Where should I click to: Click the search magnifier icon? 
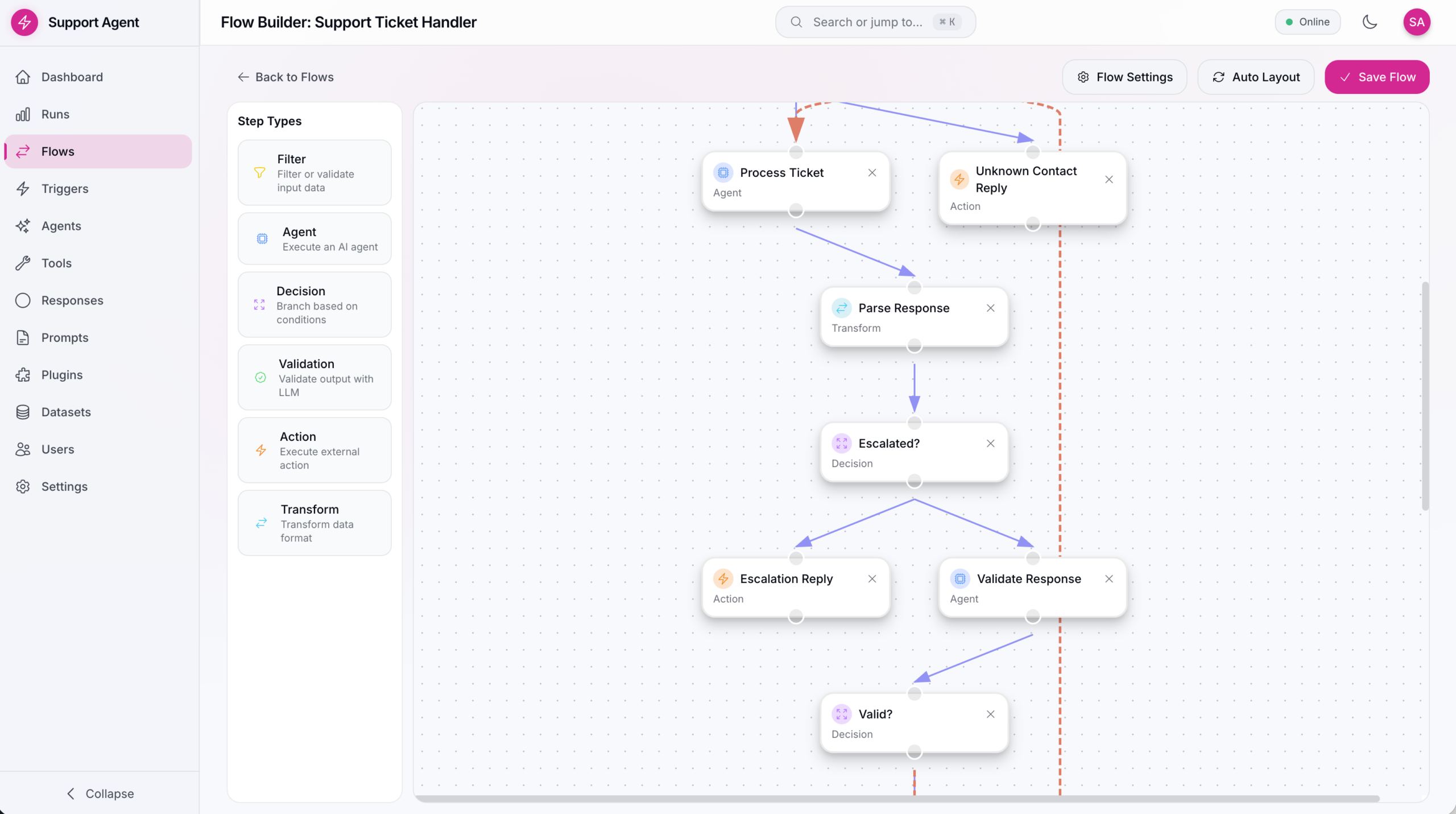click(x=796, y=22)
